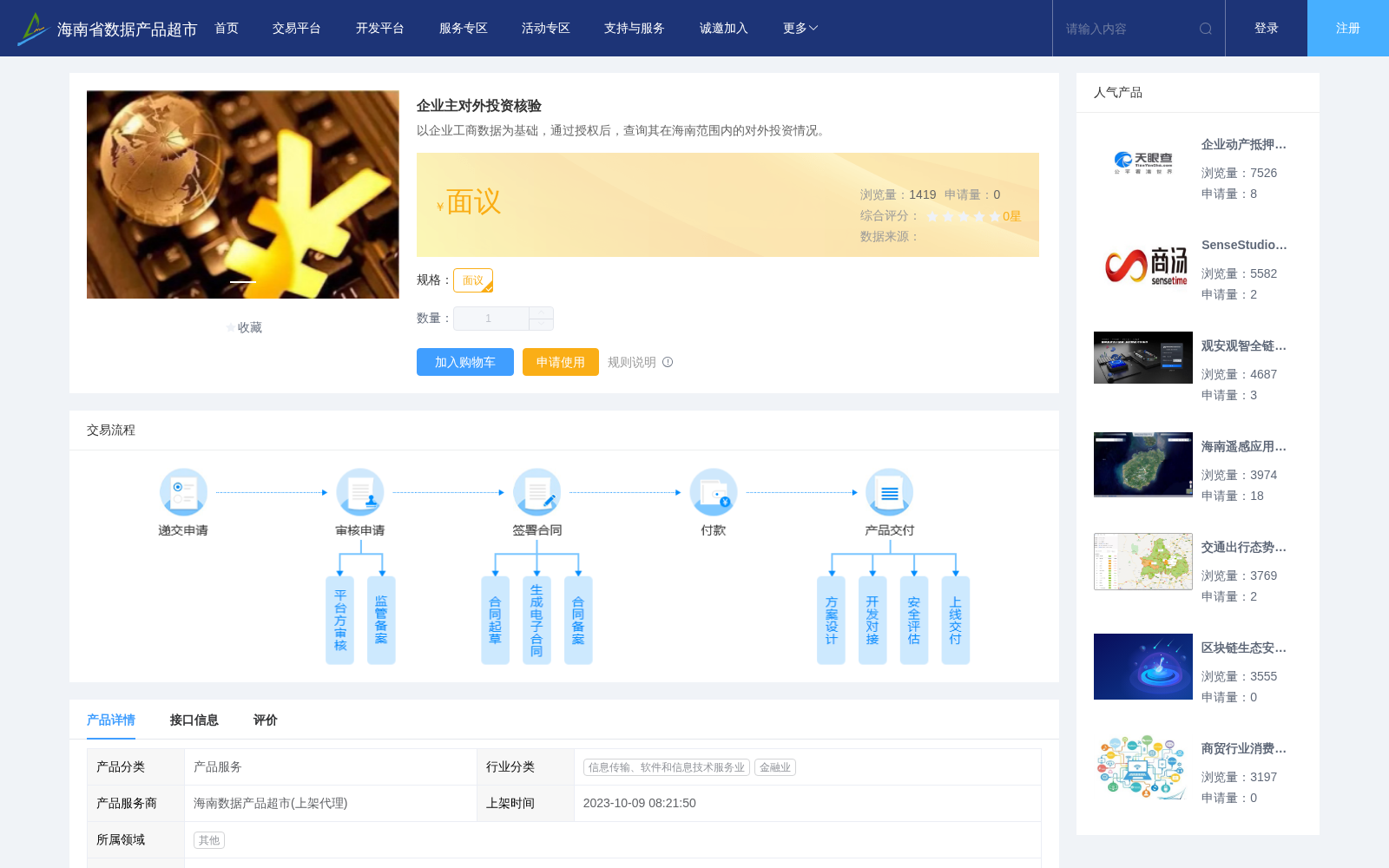Open the 服务专区 menu
Screen dimensions: 1389x868
(x=464, y=29)
